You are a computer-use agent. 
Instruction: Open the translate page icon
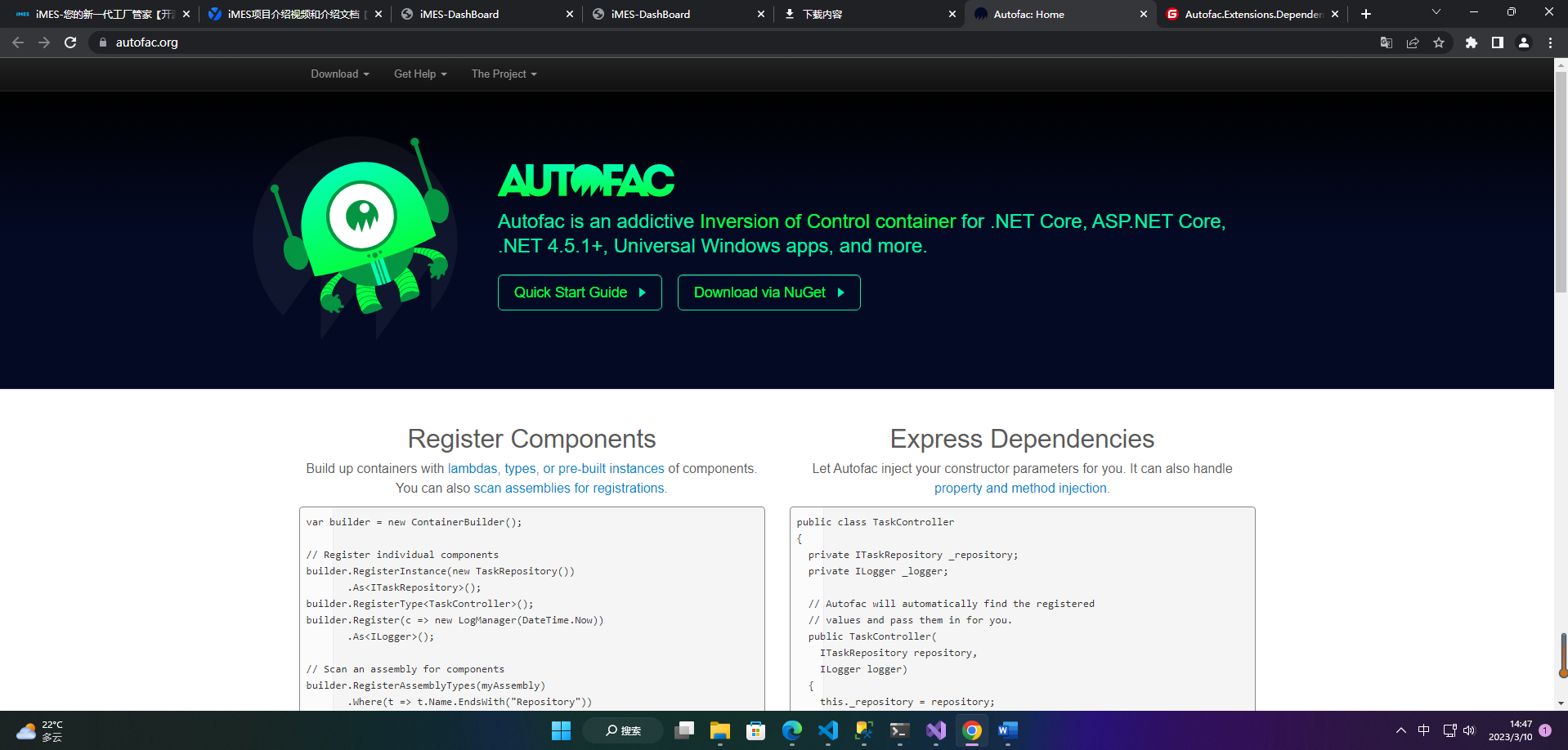(x=1387, y=42)
